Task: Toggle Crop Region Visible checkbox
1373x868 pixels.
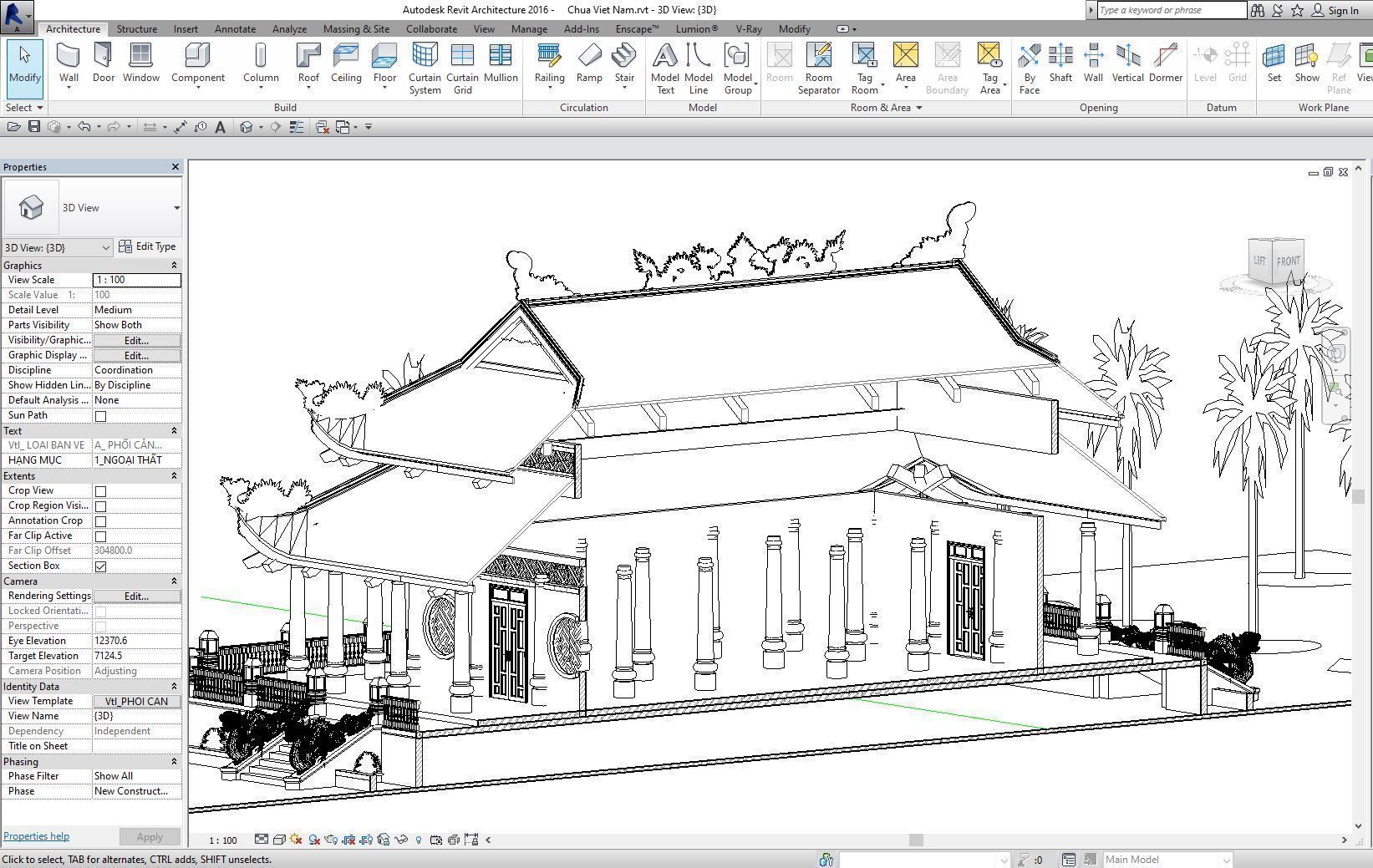Action: 100,506
